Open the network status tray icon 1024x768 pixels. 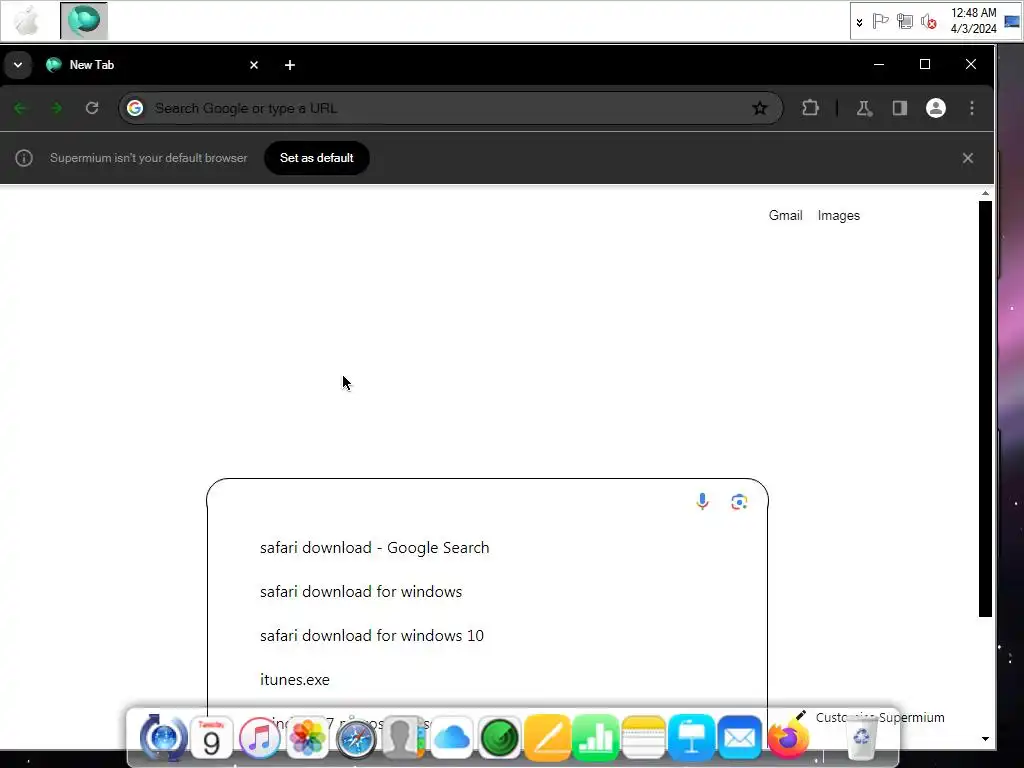904,22
